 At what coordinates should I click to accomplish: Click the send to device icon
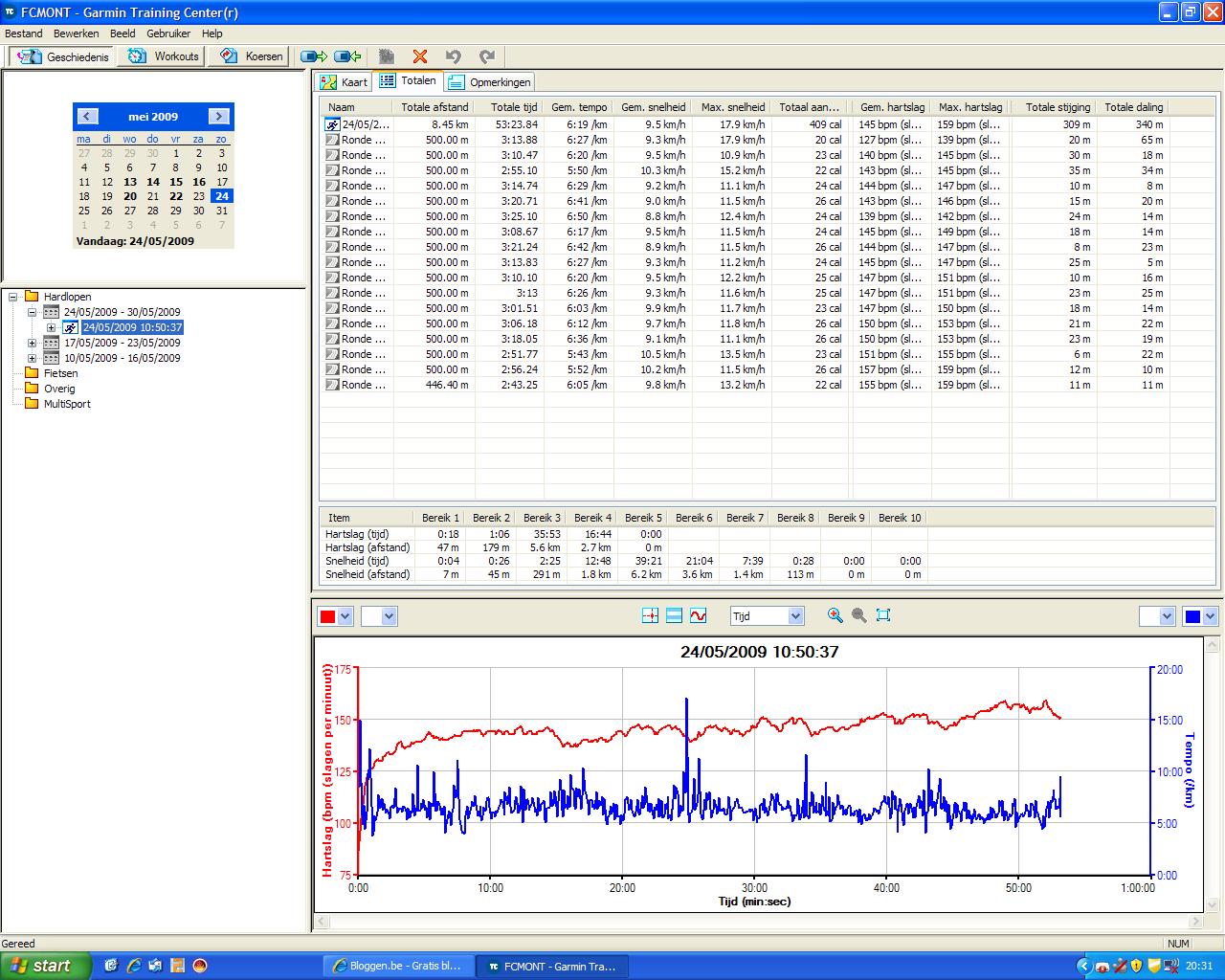(x=314, y=56)
